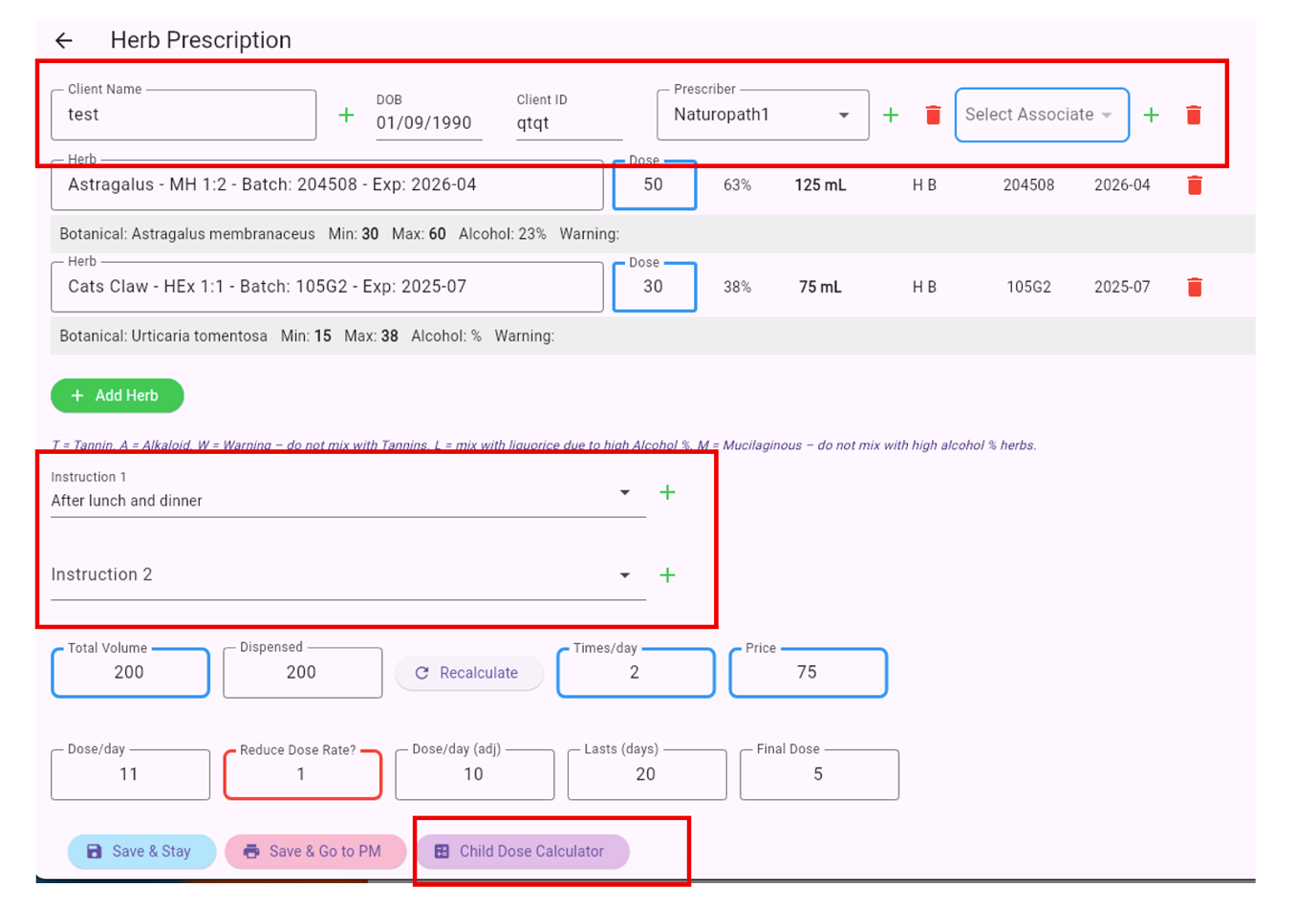Click batch number 204508 in Astragalus row
Screen dimensions: 1316x906
point(1028,185)
